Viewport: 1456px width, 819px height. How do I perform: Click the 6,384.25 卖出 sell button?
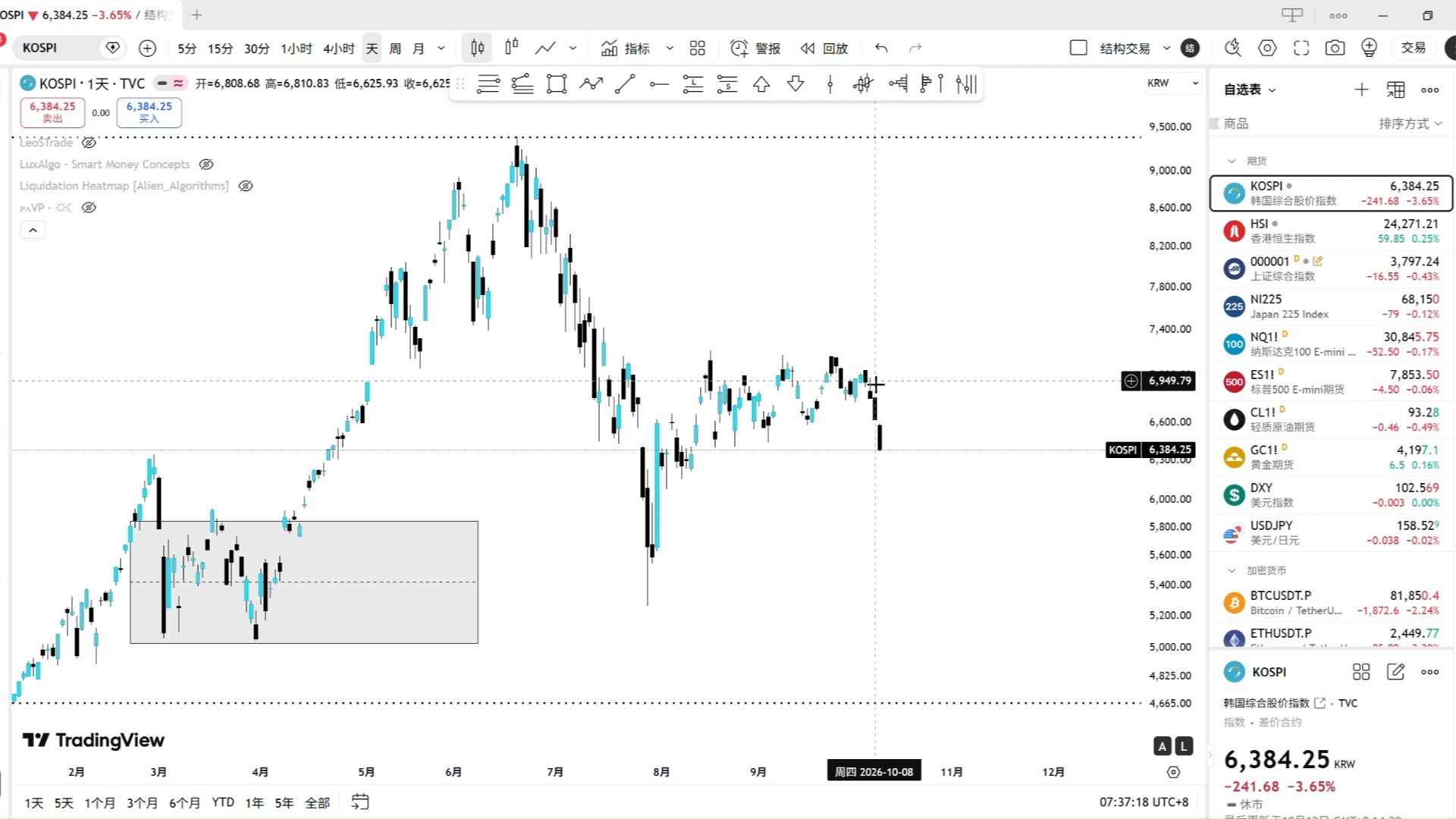(52, 112)
